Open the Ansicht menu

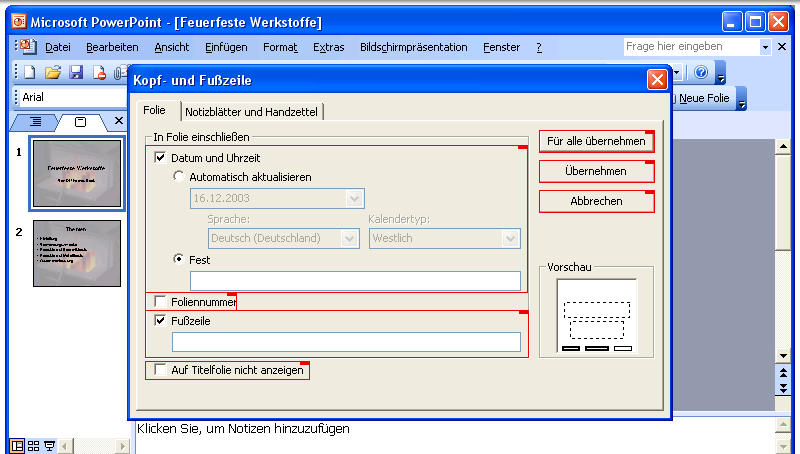click(172, 47)
